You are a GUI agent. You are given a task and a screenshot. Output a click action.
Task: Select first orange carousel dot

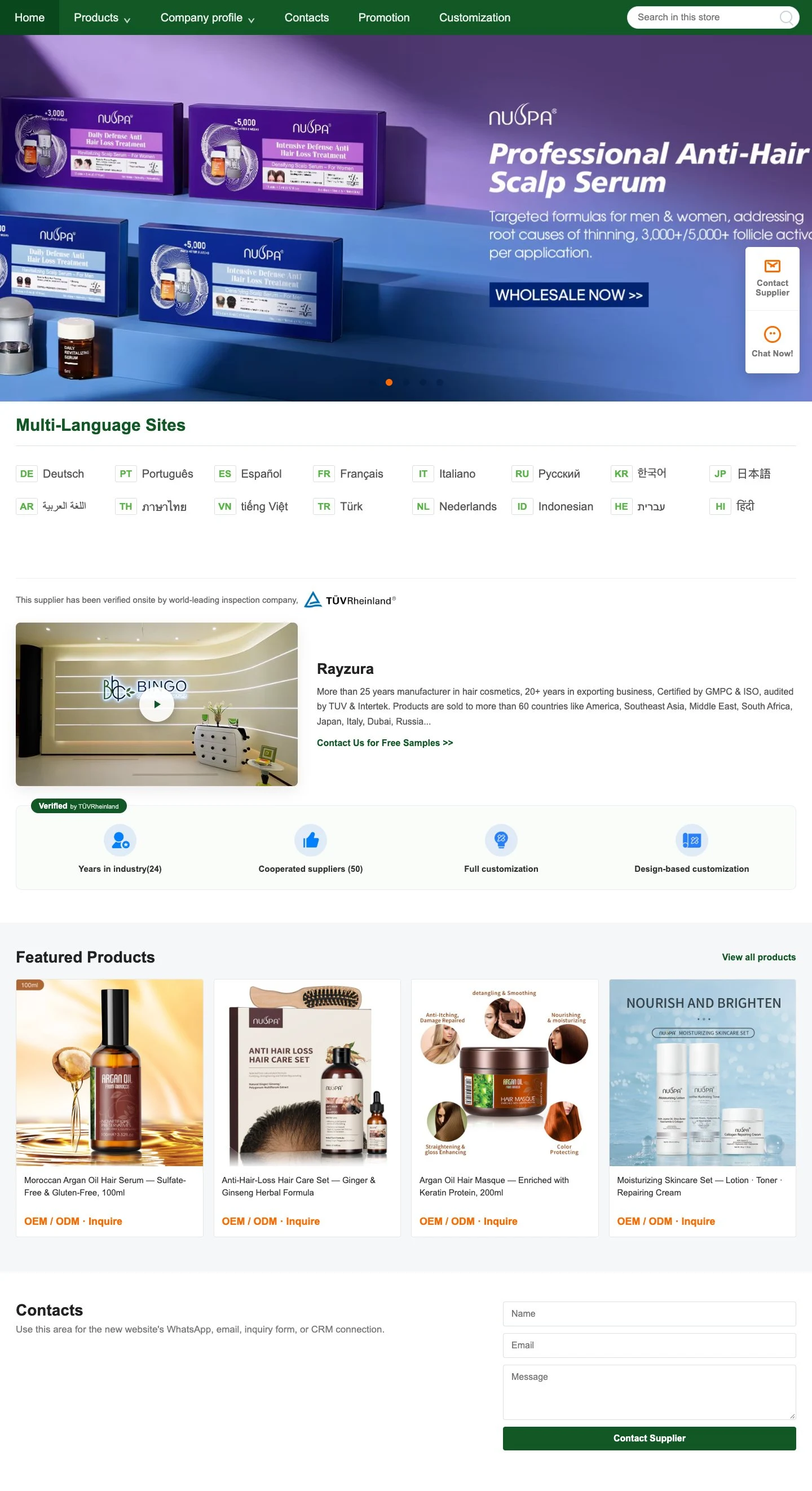point(389,382)
